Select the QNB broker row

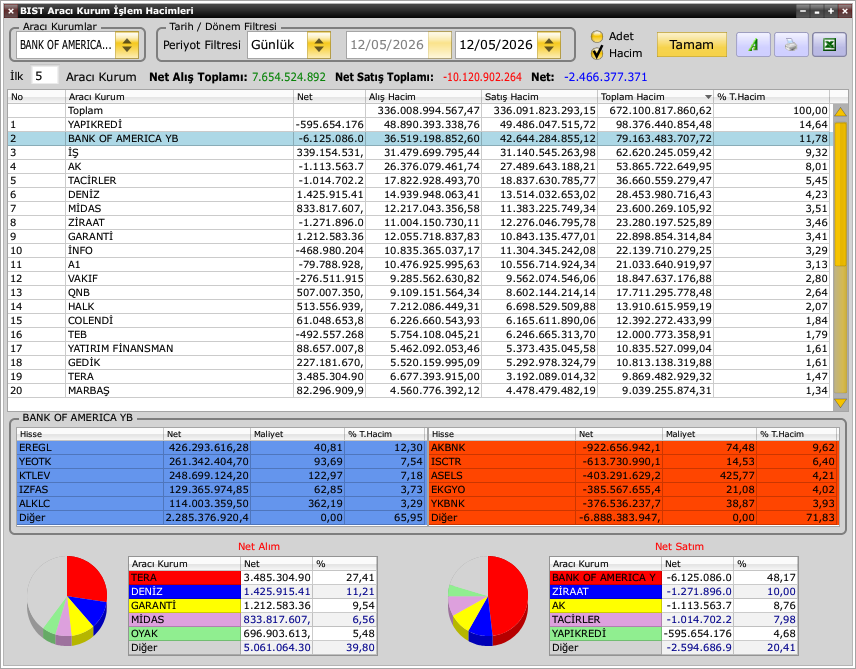tap(419, 293)
